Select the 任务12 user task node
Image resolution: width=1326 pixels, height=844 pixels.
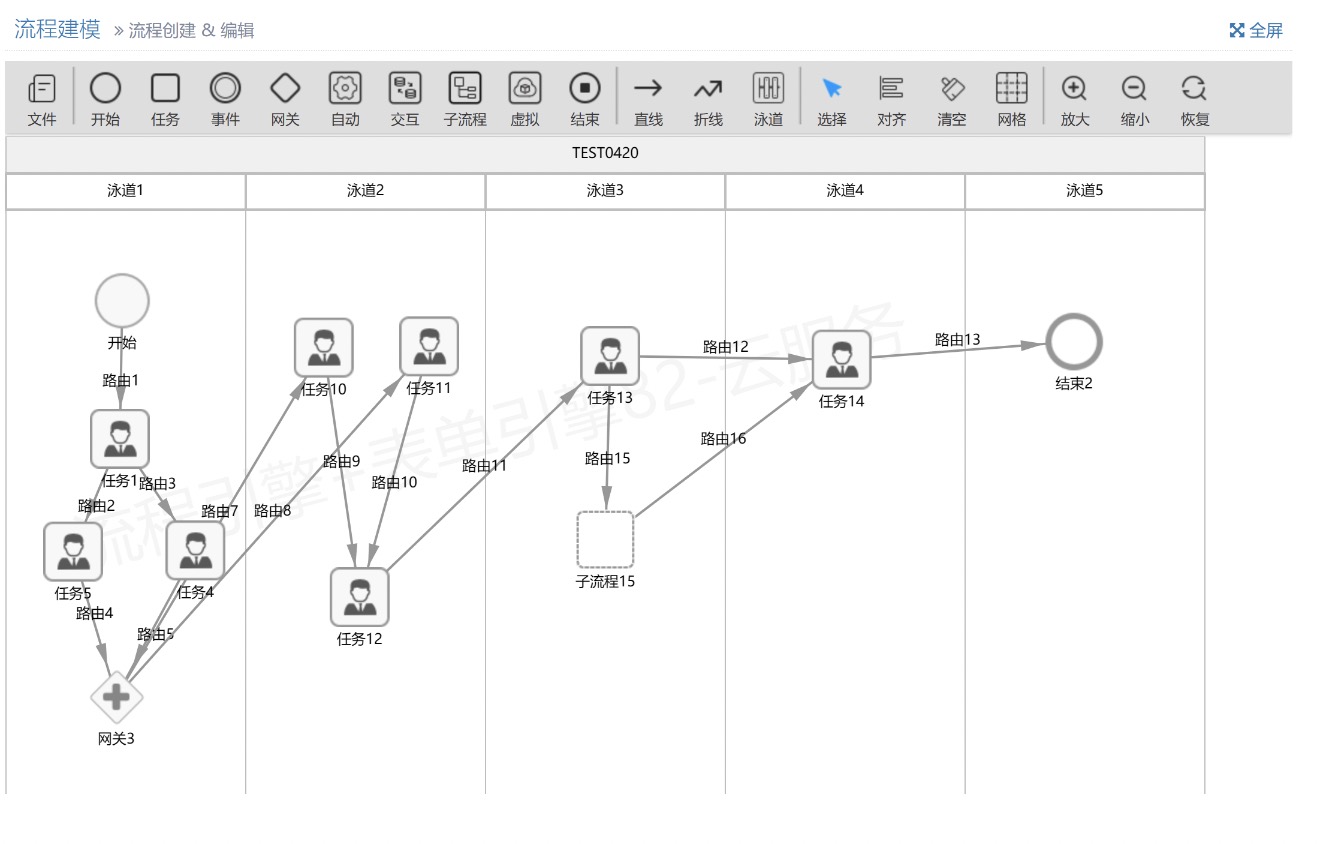click(x=360, y=597)
